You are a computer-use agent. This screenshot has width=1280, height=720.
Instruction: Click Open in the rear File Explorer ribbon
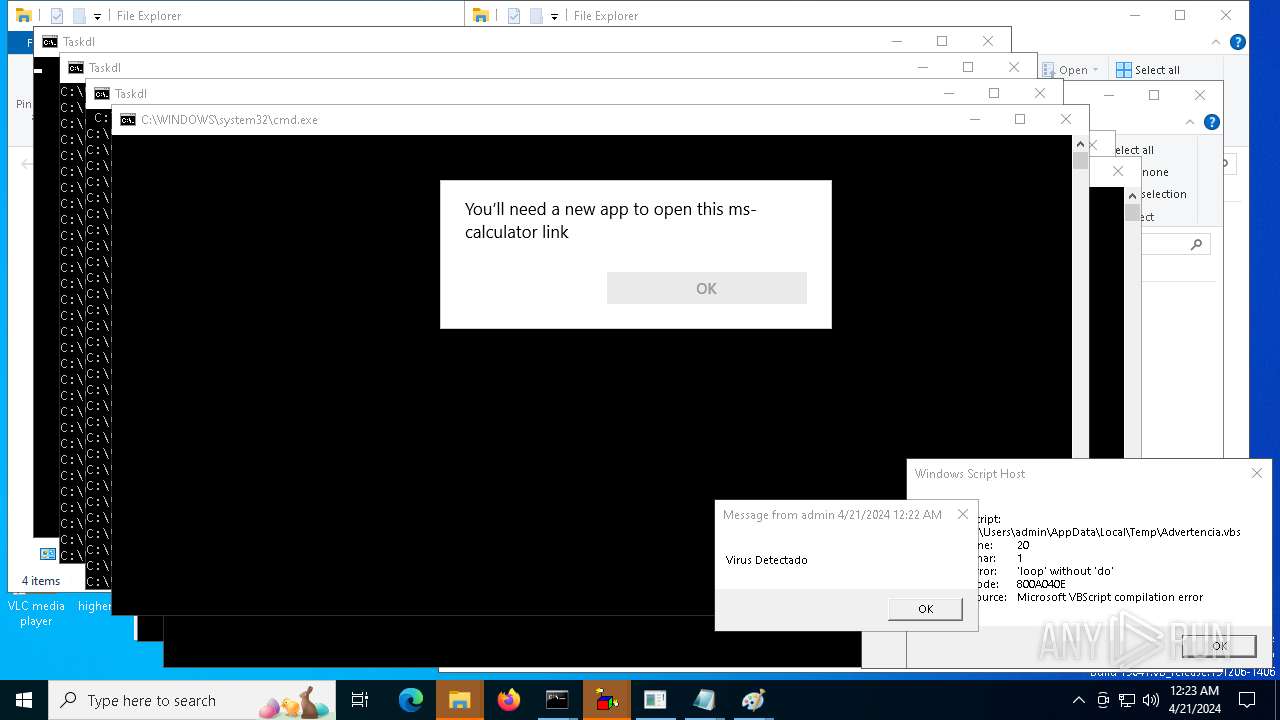coord(1065,70)
